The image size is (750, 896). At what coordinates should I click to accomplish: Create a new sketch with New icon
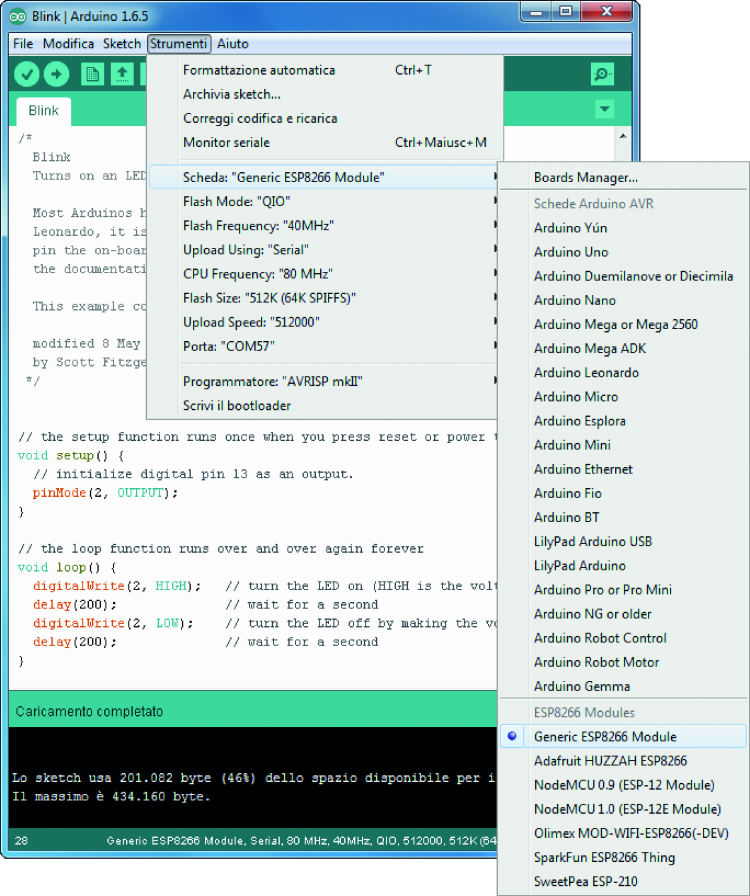92,74
